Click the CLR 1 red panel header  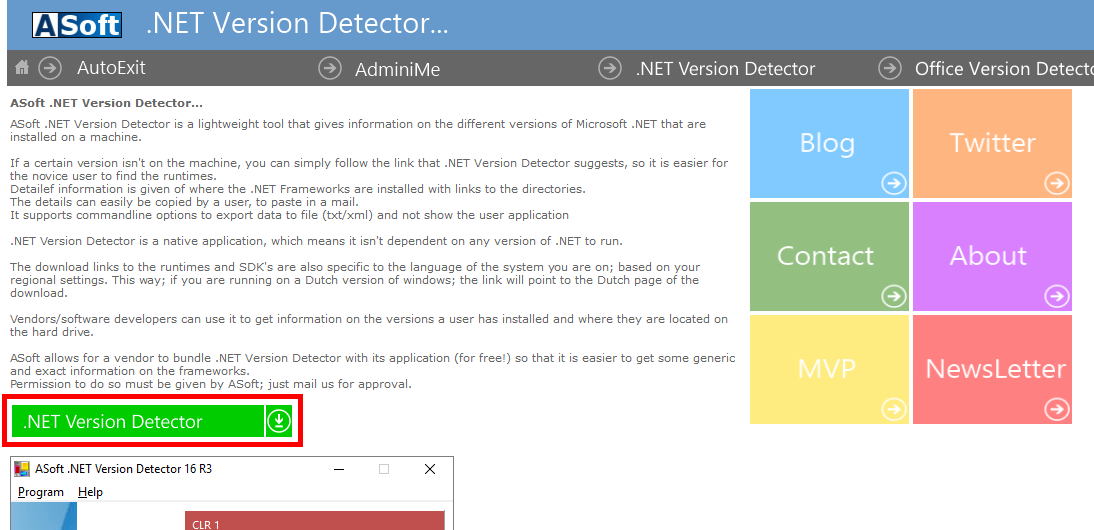pos(315,521)
